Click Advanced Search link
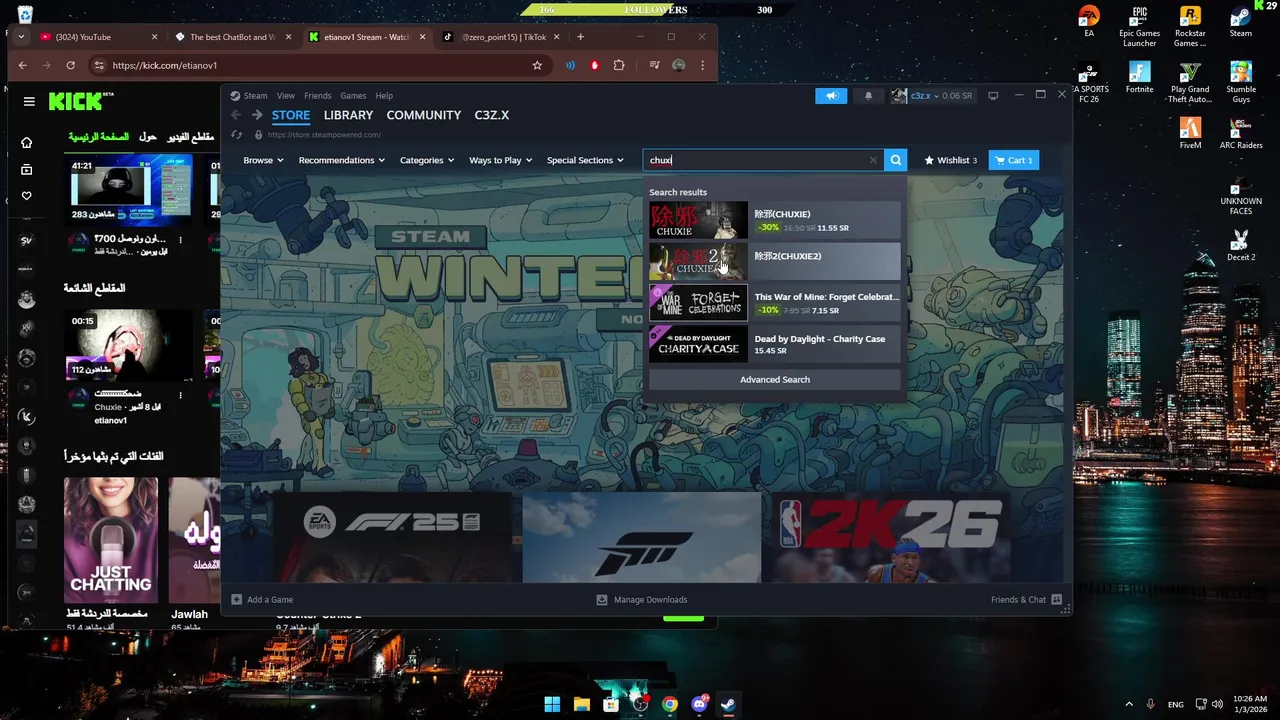 coord(775,380)
